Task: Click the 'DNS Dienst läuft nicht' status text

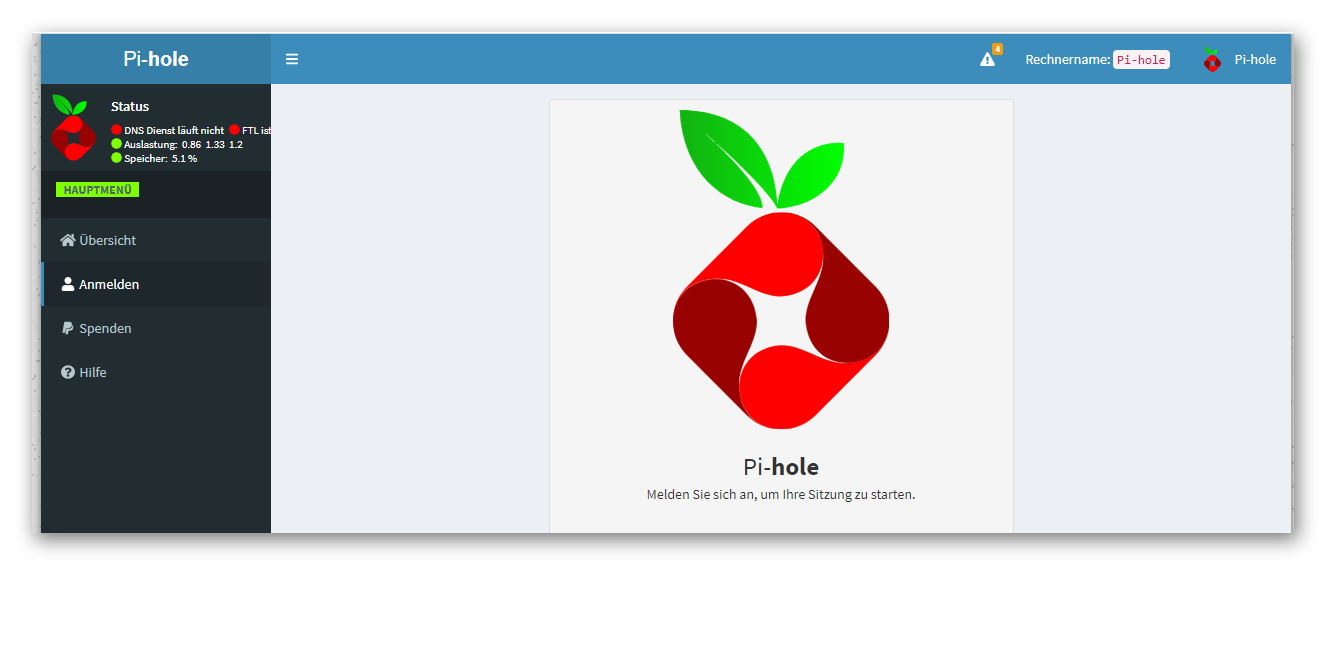Action: coord(174,130)
